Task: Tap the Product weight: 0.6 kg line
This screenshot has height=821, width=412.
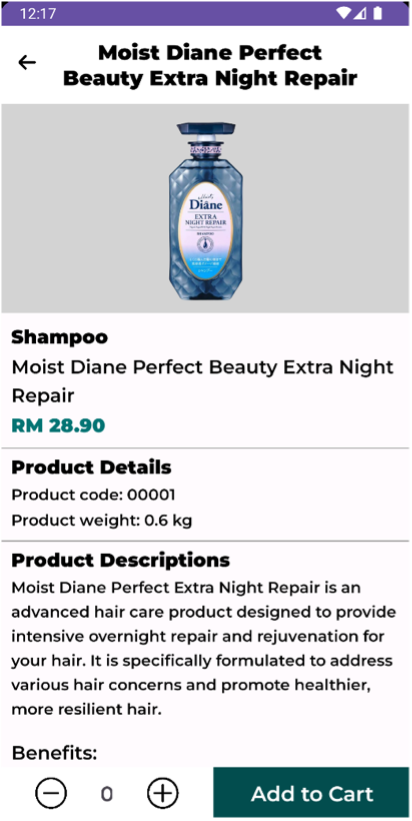Action: point(102,520)
